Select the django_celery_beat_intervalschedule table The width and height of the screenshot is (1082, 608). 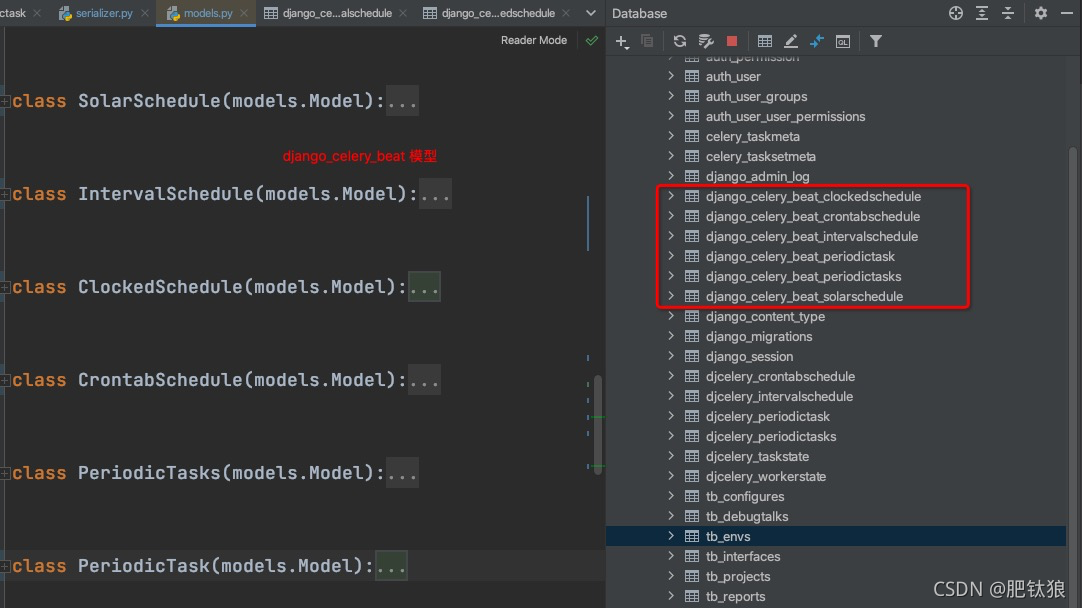(x=812, y=237)
